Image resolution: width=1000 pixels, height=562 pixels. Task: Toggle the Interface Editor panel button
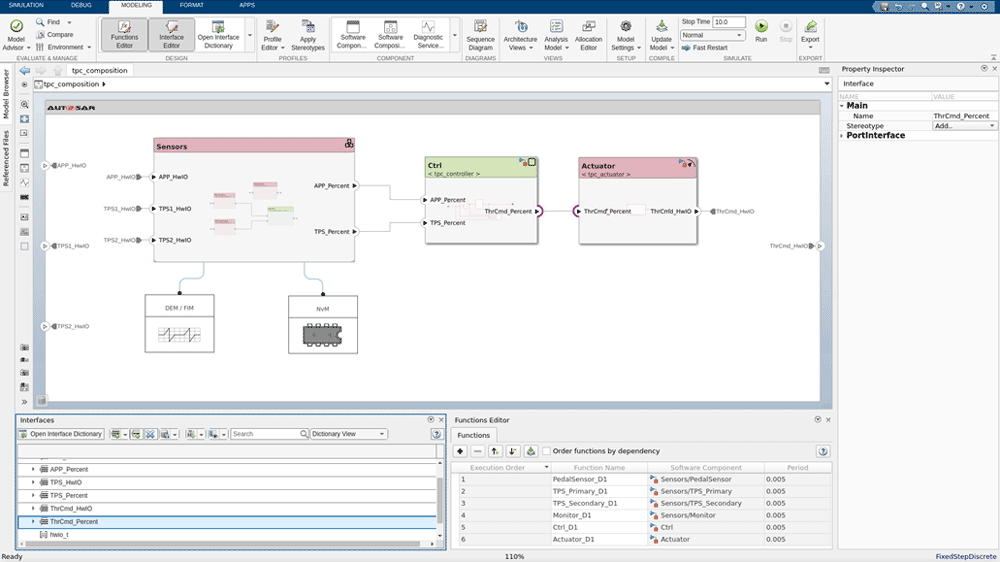171,33
